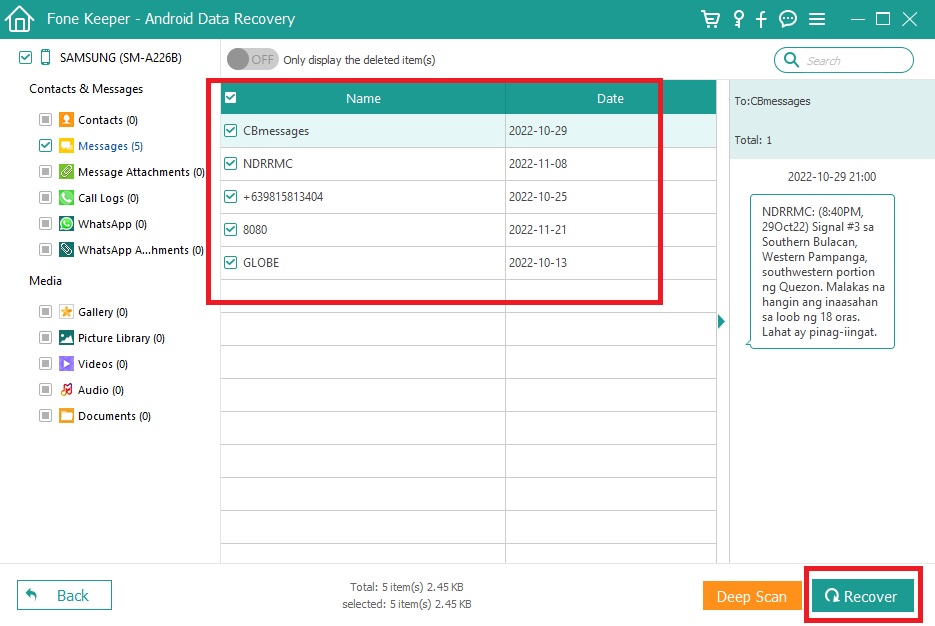The image size is (935, 626).
Task: Click the home icon in title bar
Action: [20, 19]
